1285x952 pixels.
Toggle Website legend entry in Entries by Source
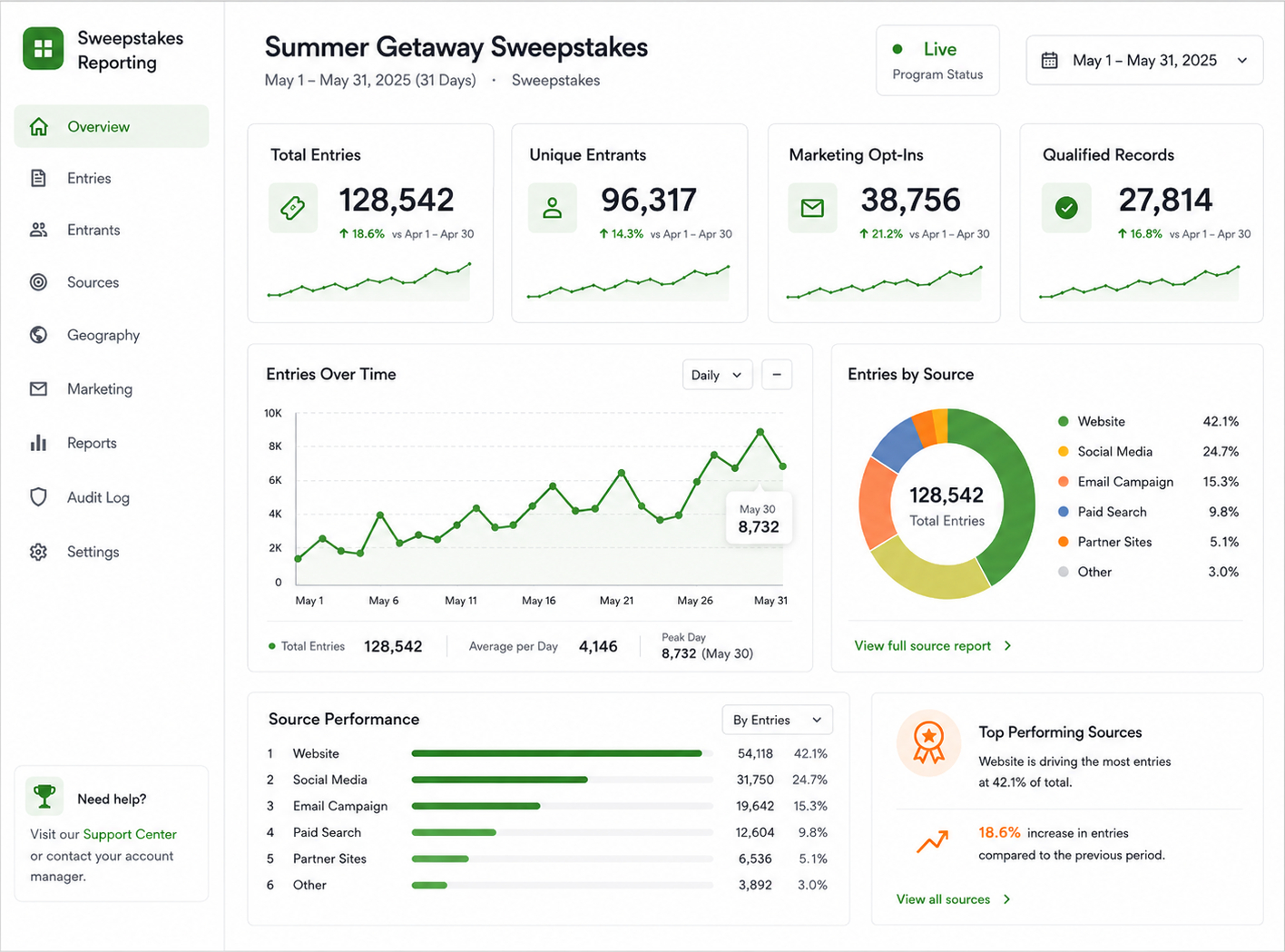(x=1148, y=421)
